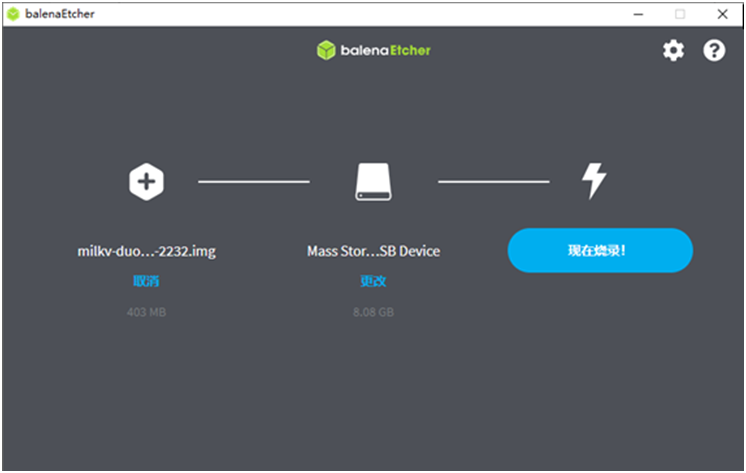Click the hexagon plus image source icon

147,182
